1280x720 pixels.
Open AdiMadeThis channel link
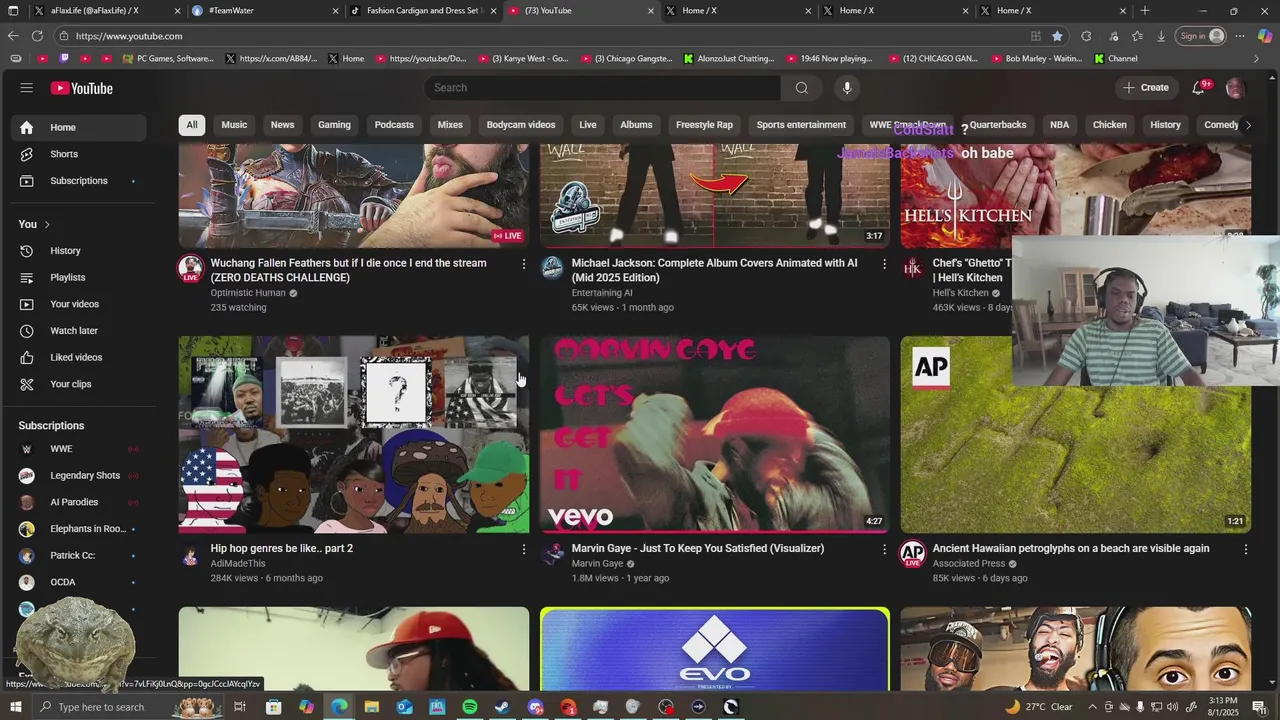tap(238, 563)
